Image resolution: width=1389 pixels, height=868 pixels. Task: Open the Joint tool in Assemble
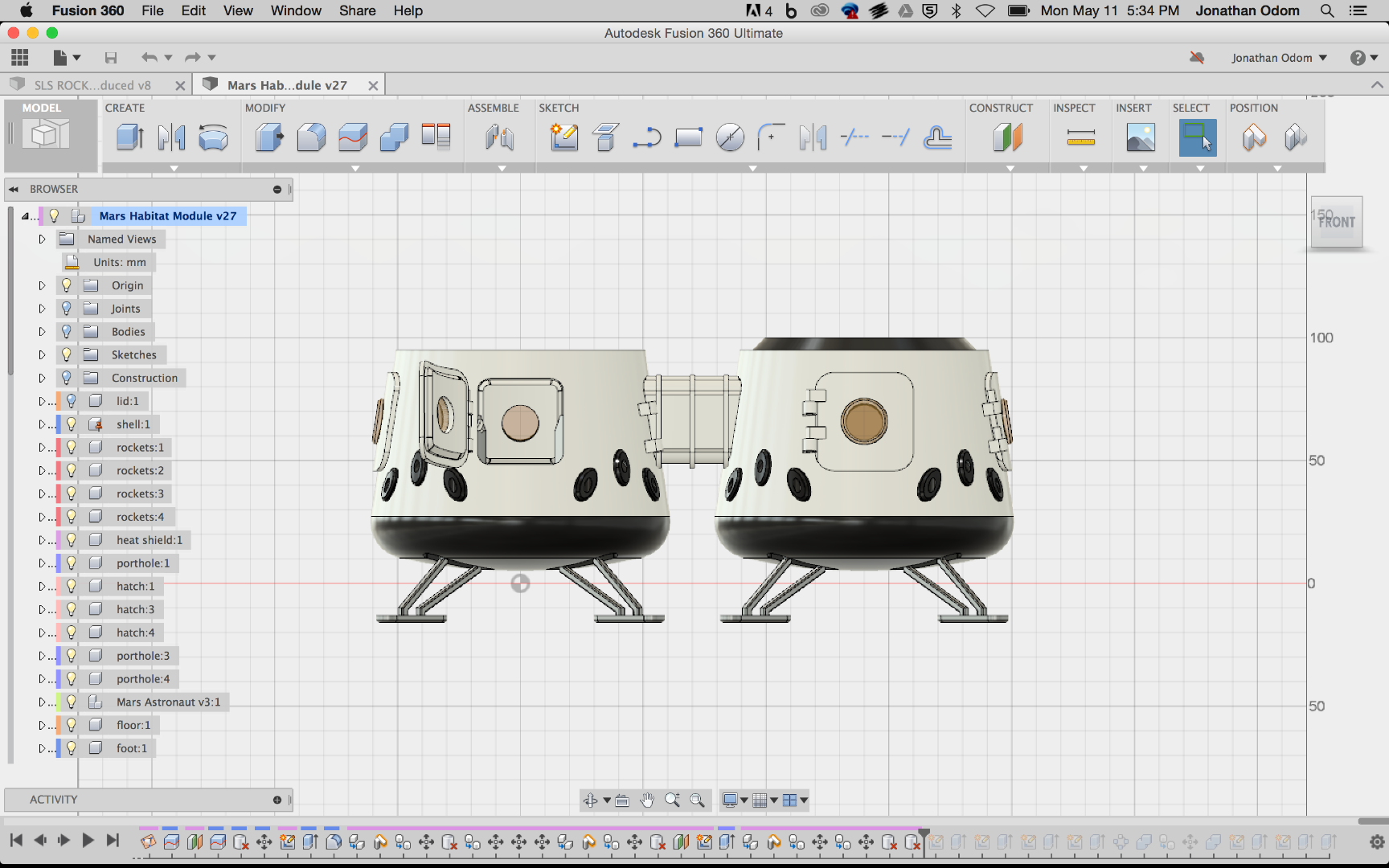click(x=499, y=137)
